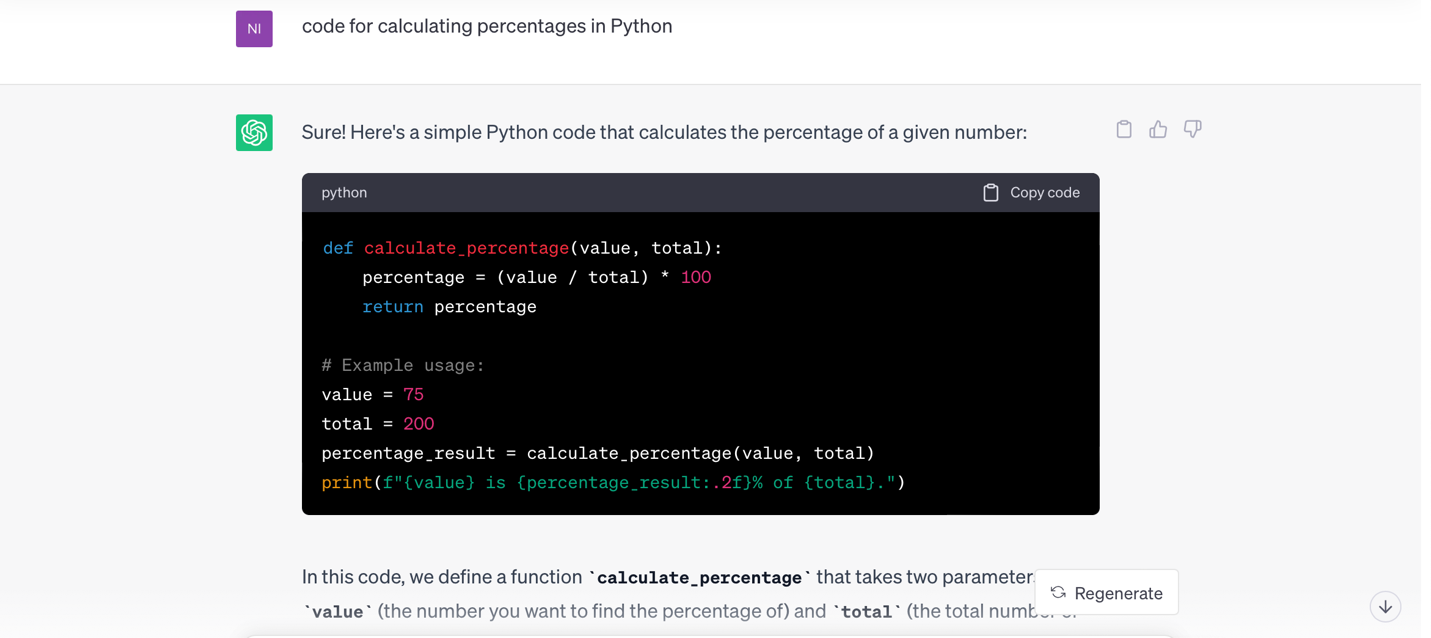Click the scroll-to-bottom arrow button
The height and width of the screenshot is (638, 1431).
[x=1385, y=607]
